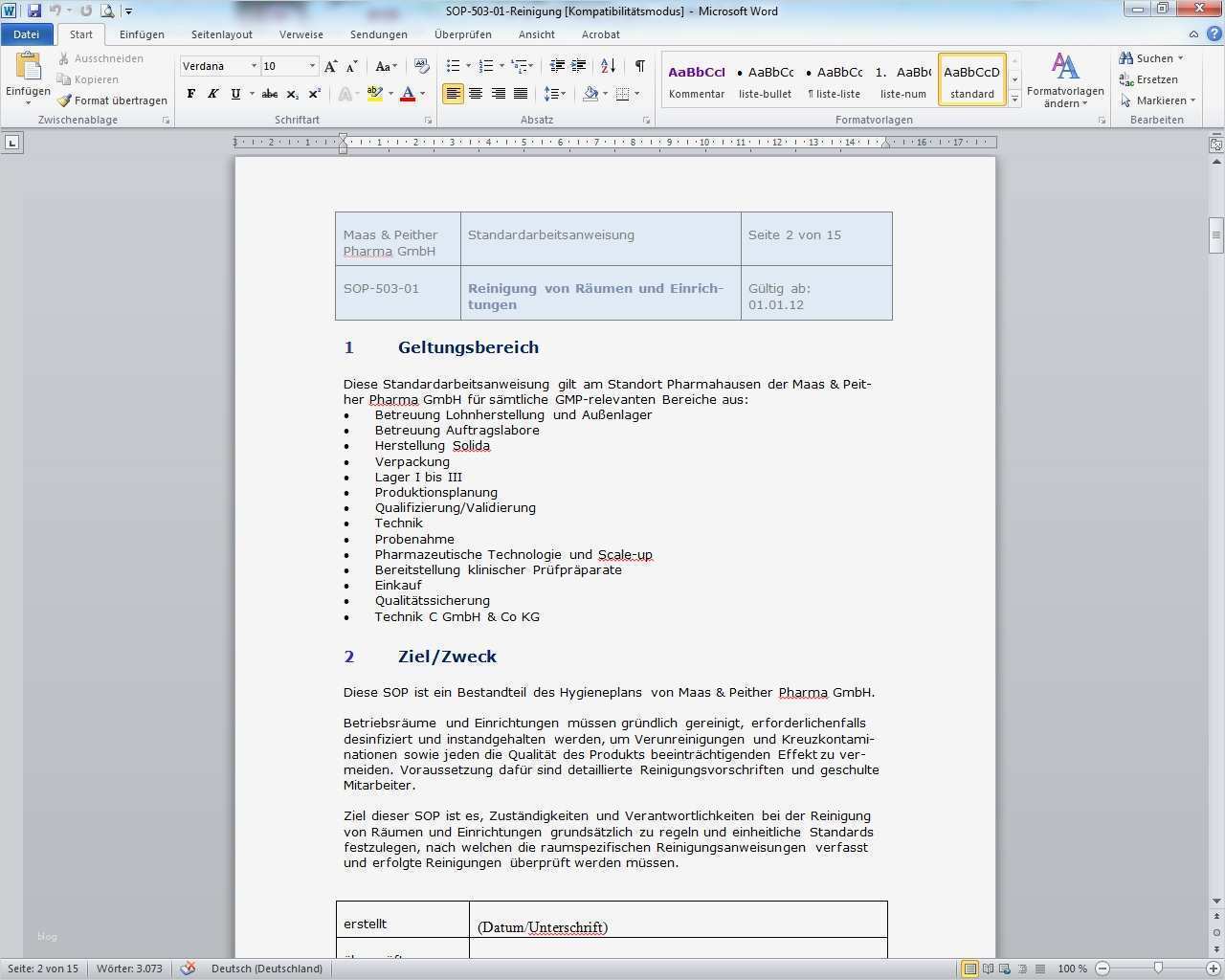Clear all formatting with the eraser icon
The width and height of the screenshot is (1225, 980).
421,66
